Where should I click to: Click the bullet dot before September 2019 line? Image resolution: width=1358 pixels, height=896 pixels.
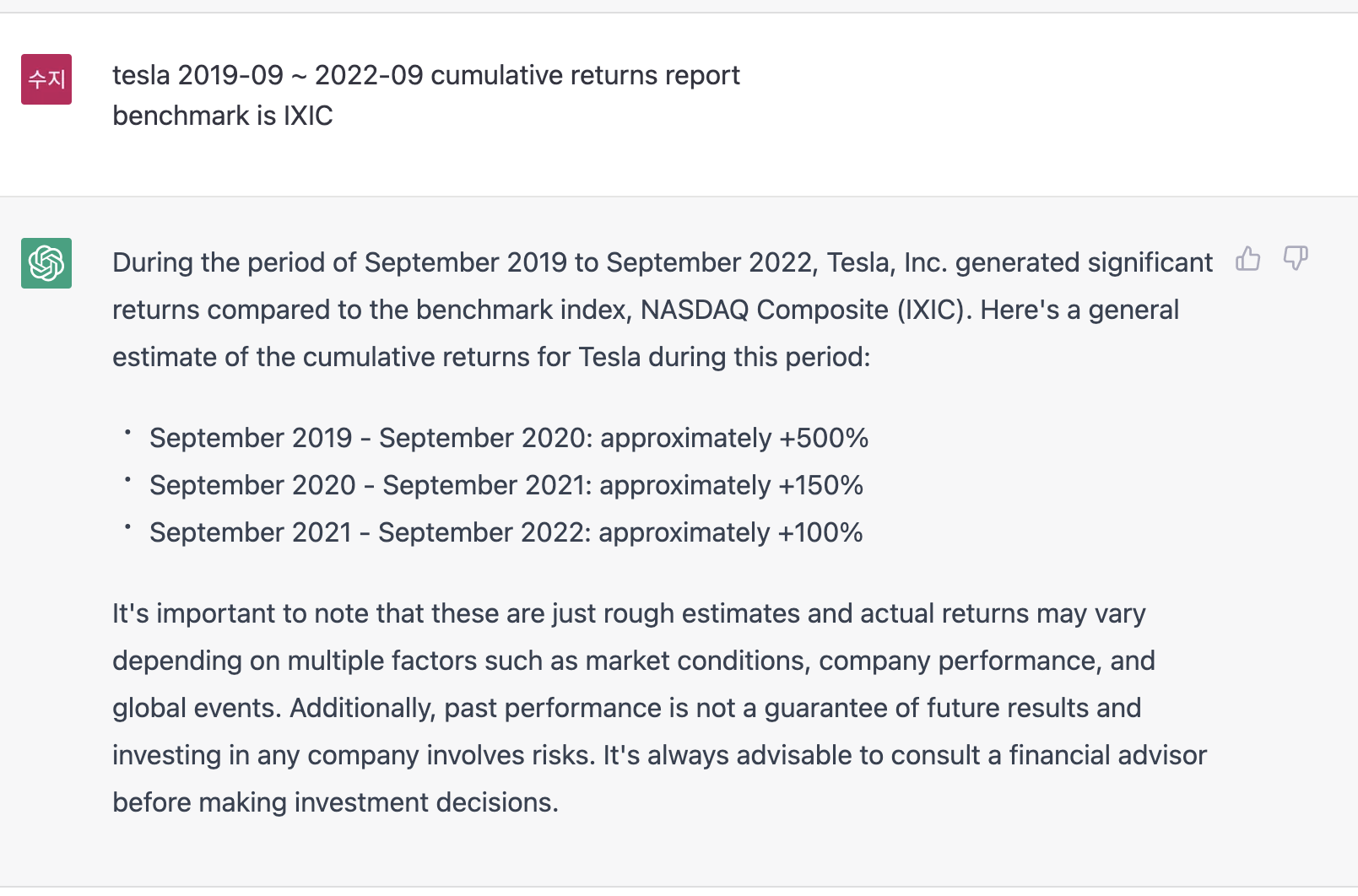127,432
